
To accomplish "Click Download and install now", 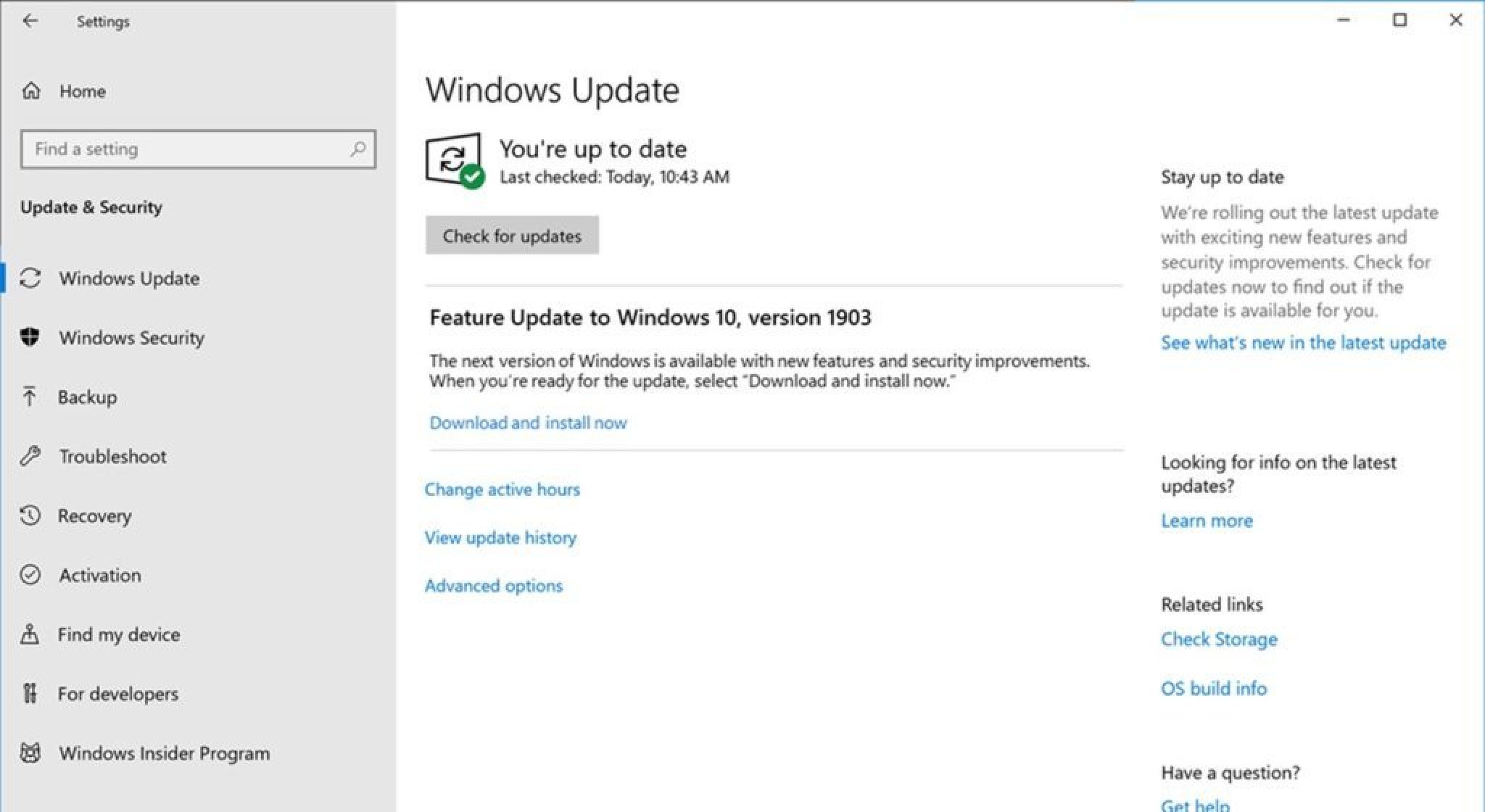I will pyautogui.click(x=527, y=423).
